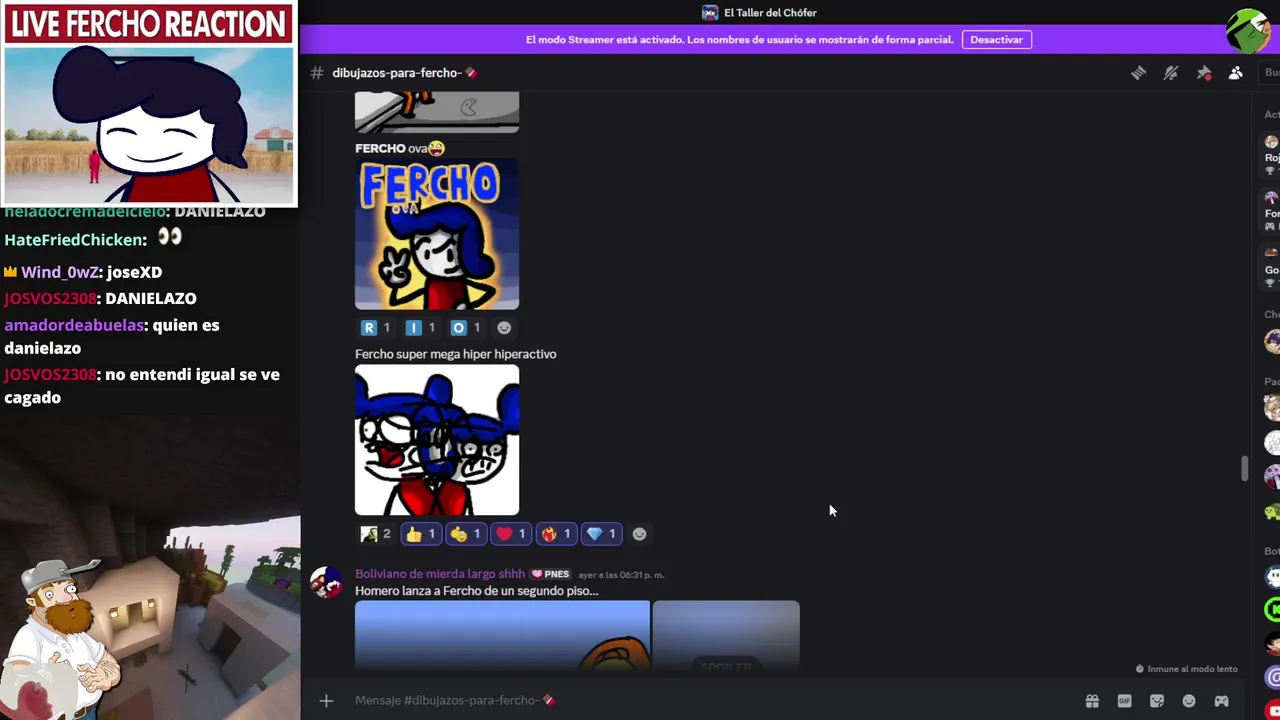
Task: Open the sticker picker
Action: pyautogui.click(x=1157, y=701)
